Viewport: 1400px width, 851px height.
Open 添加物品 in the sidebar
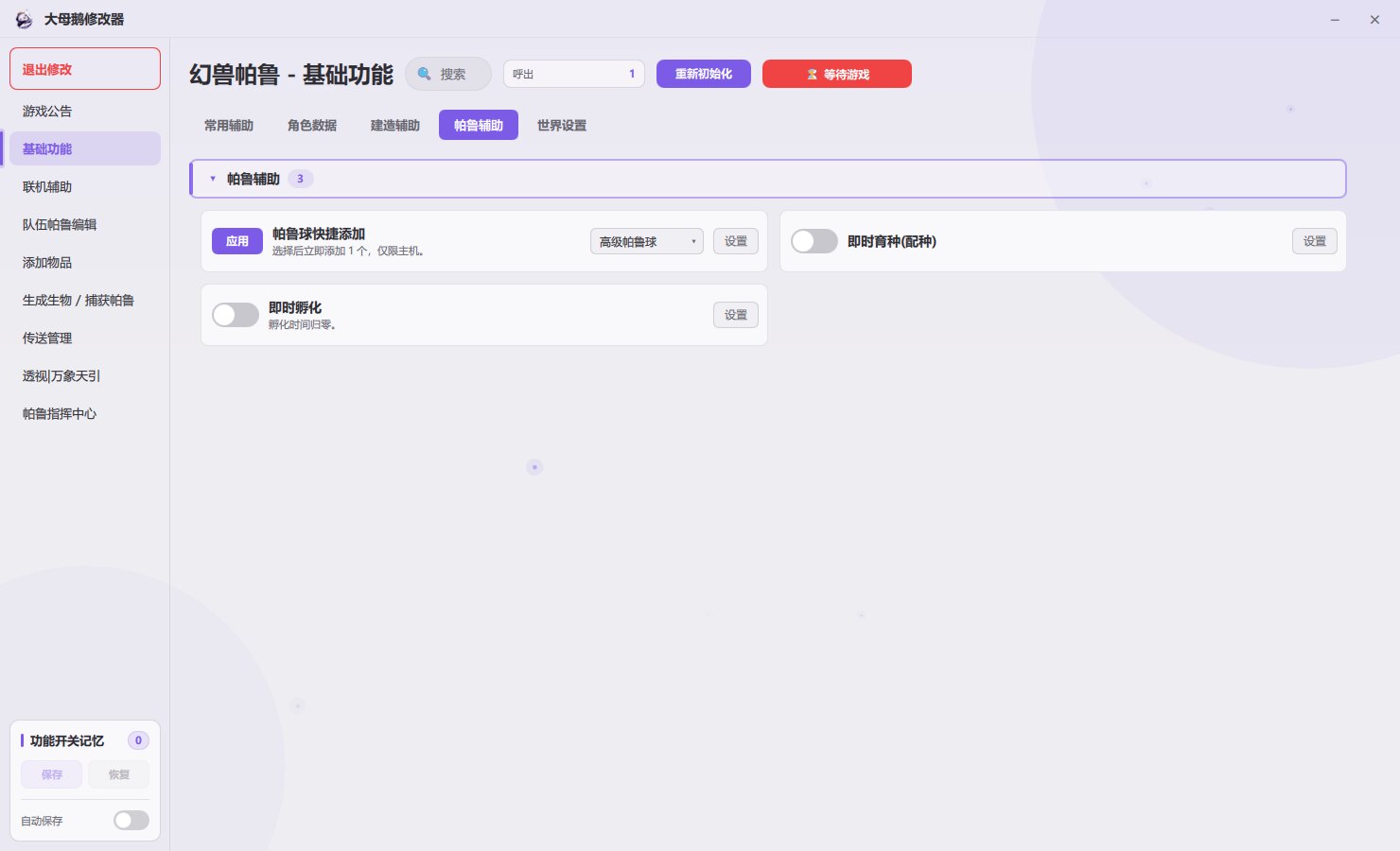point(85,262)
